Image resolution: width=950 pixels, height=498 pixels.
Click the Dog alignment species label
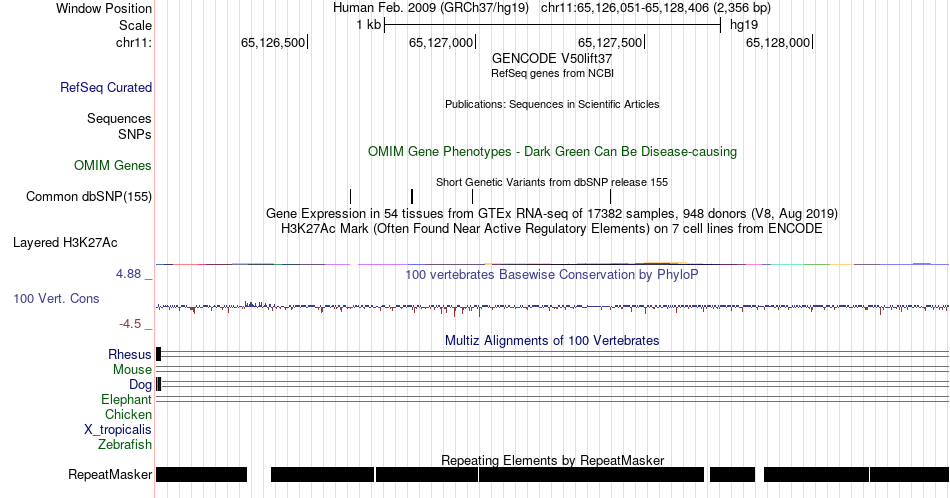(140, 385)
